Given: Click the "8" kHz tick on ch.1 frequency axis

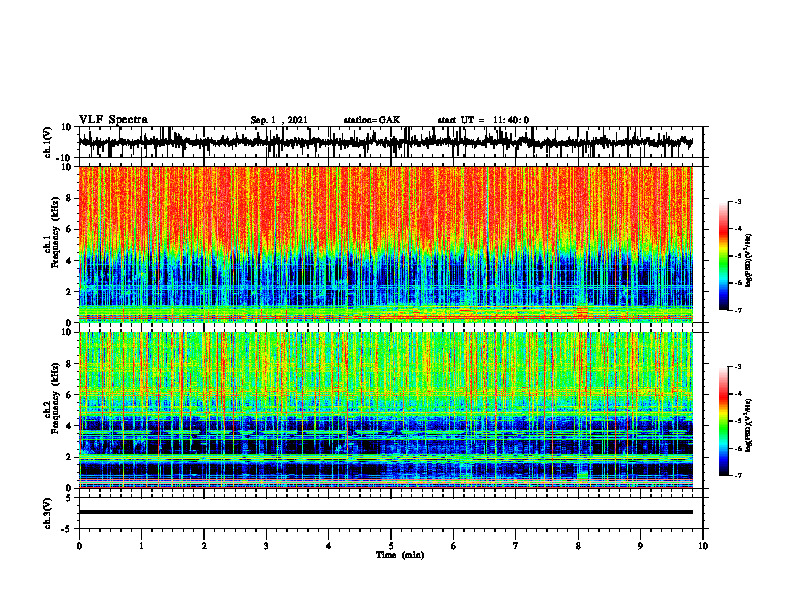Looking at the screenshot, I should [70, 198].
